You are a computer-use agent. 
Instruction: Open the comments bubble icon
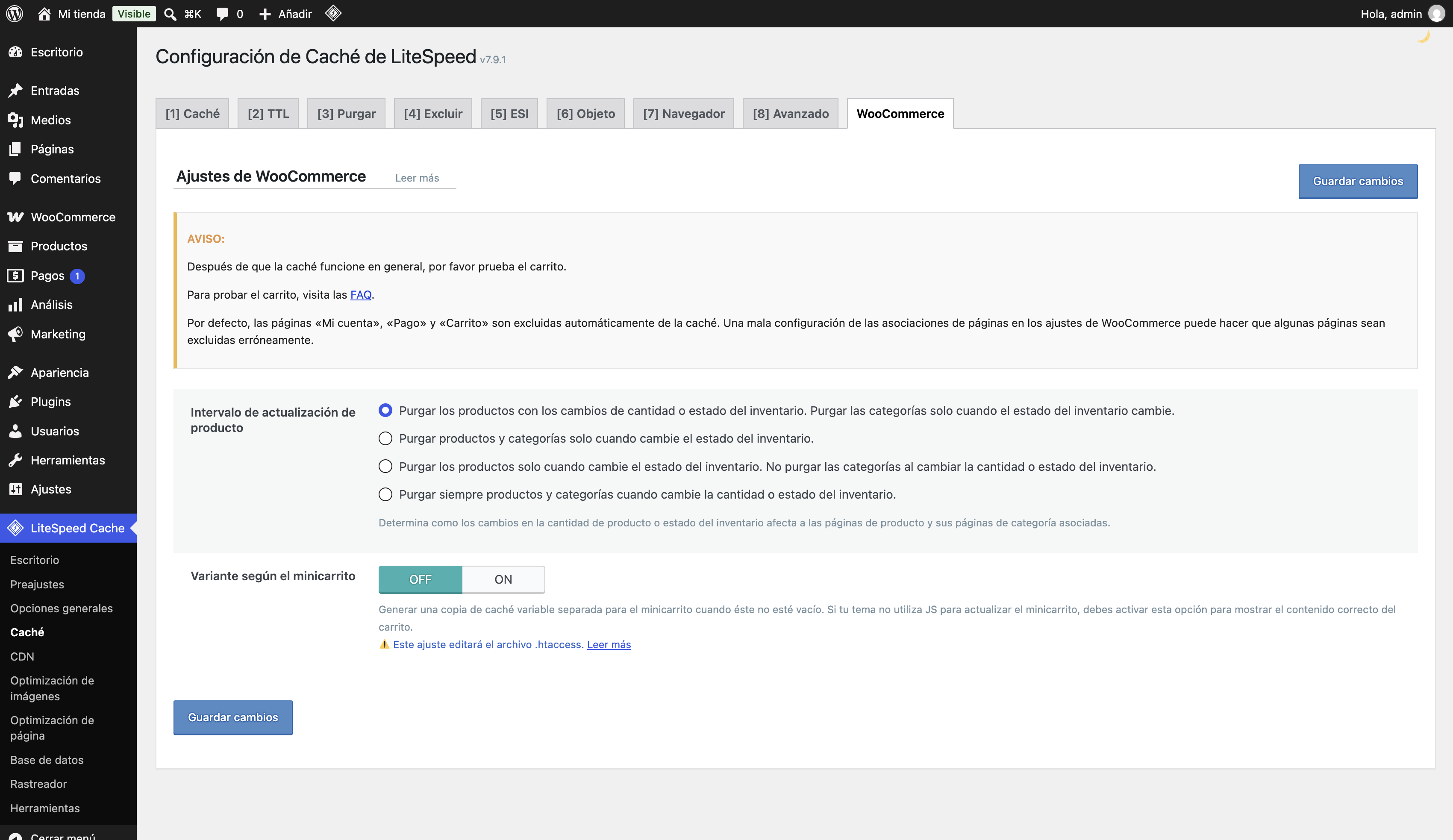[222, 14]
